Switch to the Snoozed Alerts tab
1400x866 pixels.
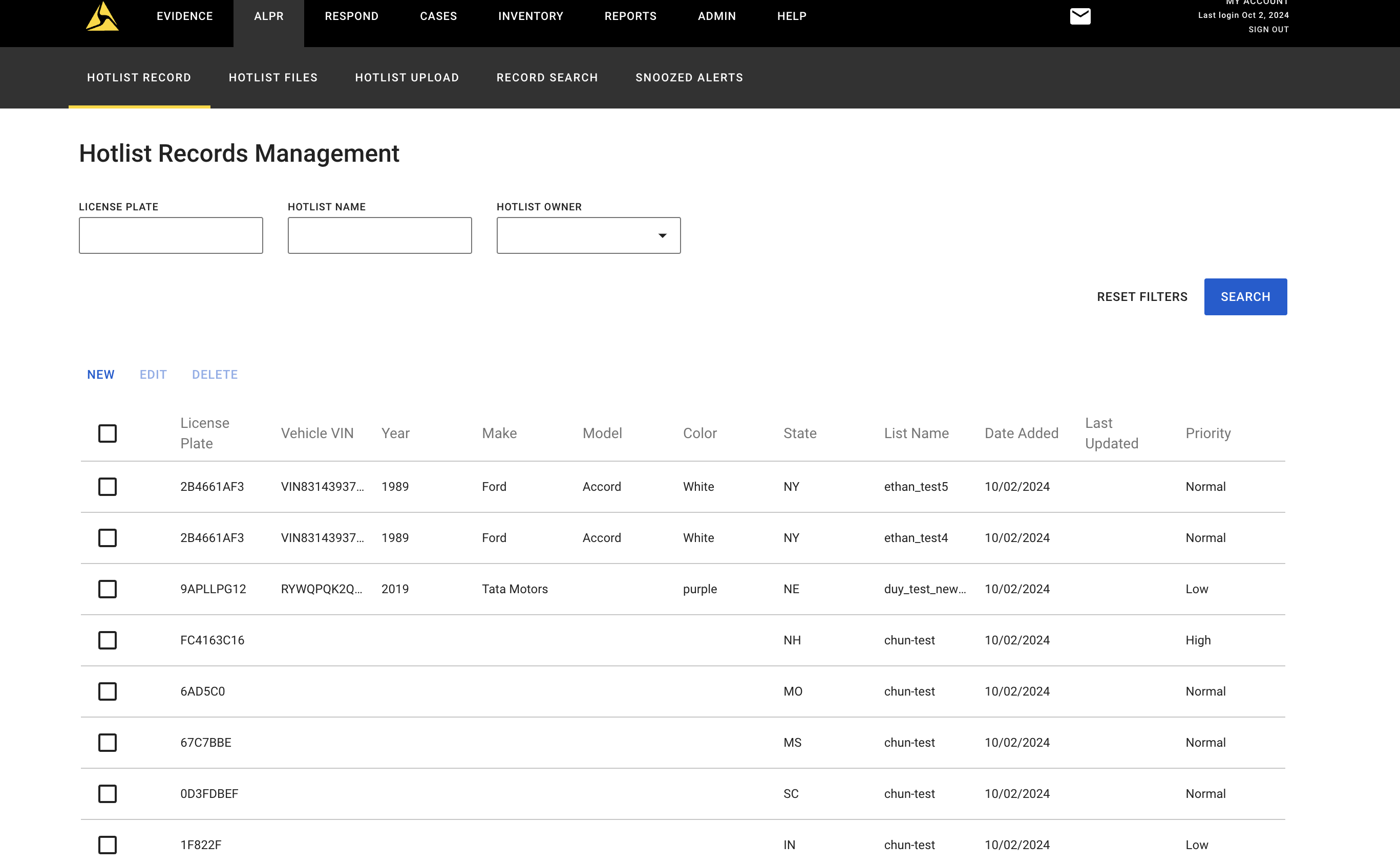pos(689,78)
